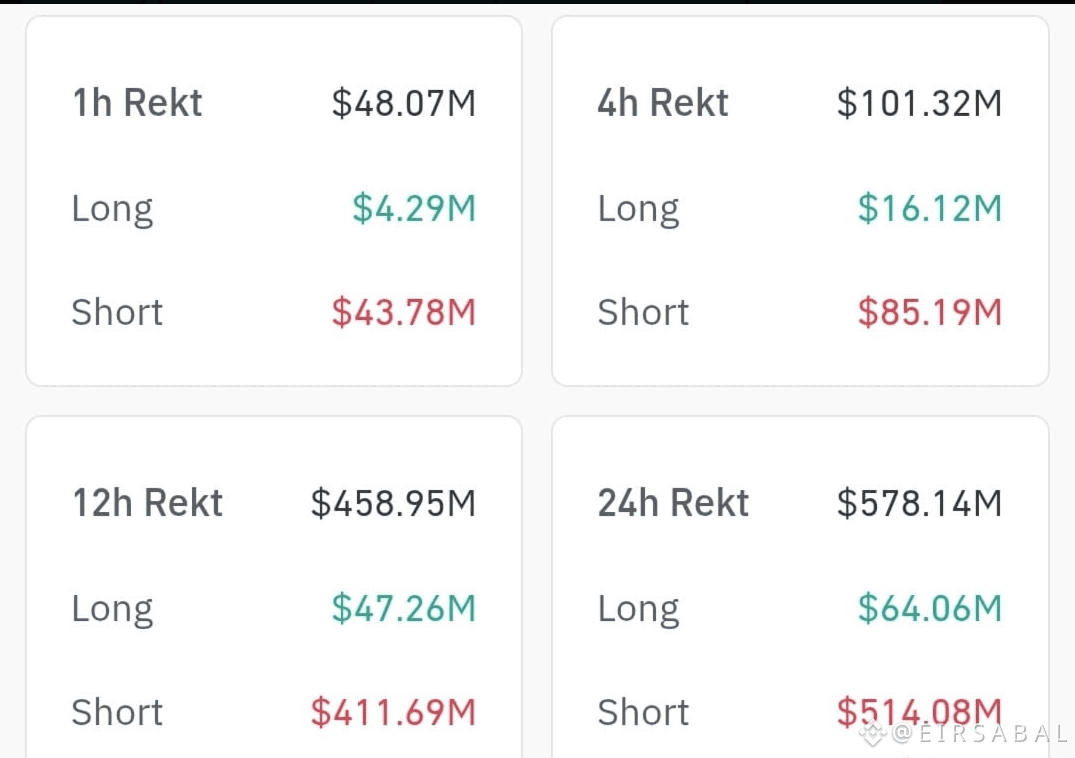
Task: Click the 4h Long value $16.12M
Action: point(930,208)
